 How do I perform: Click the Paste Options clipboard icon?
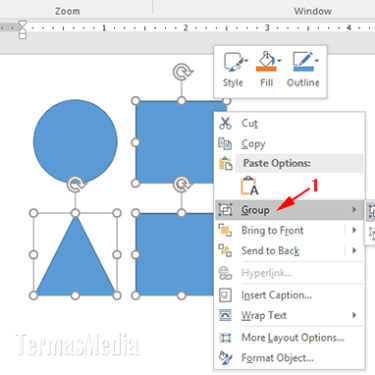[x=226, y=163]
